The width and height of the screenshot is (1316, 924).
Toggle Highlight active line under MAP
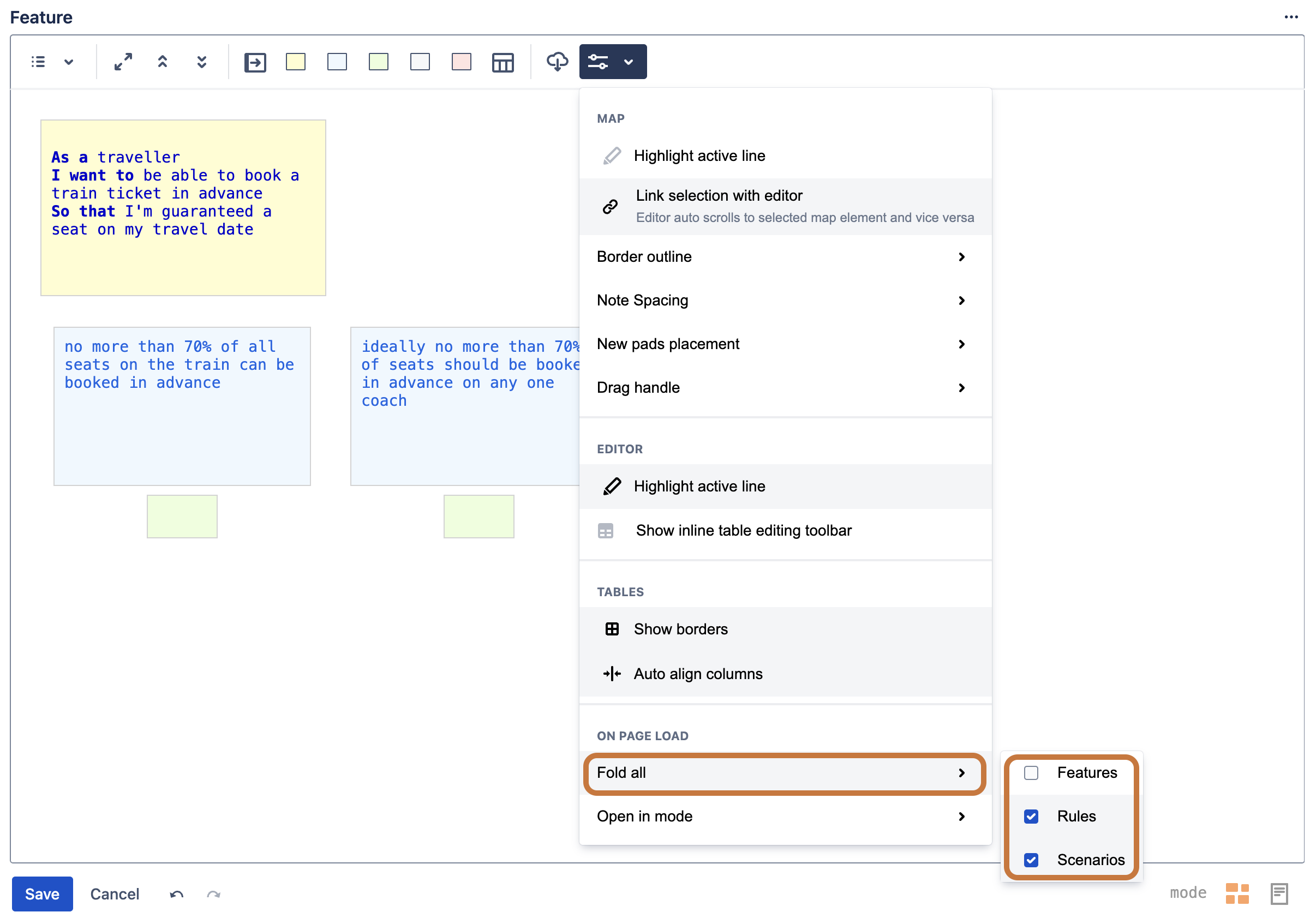[785, 156]
